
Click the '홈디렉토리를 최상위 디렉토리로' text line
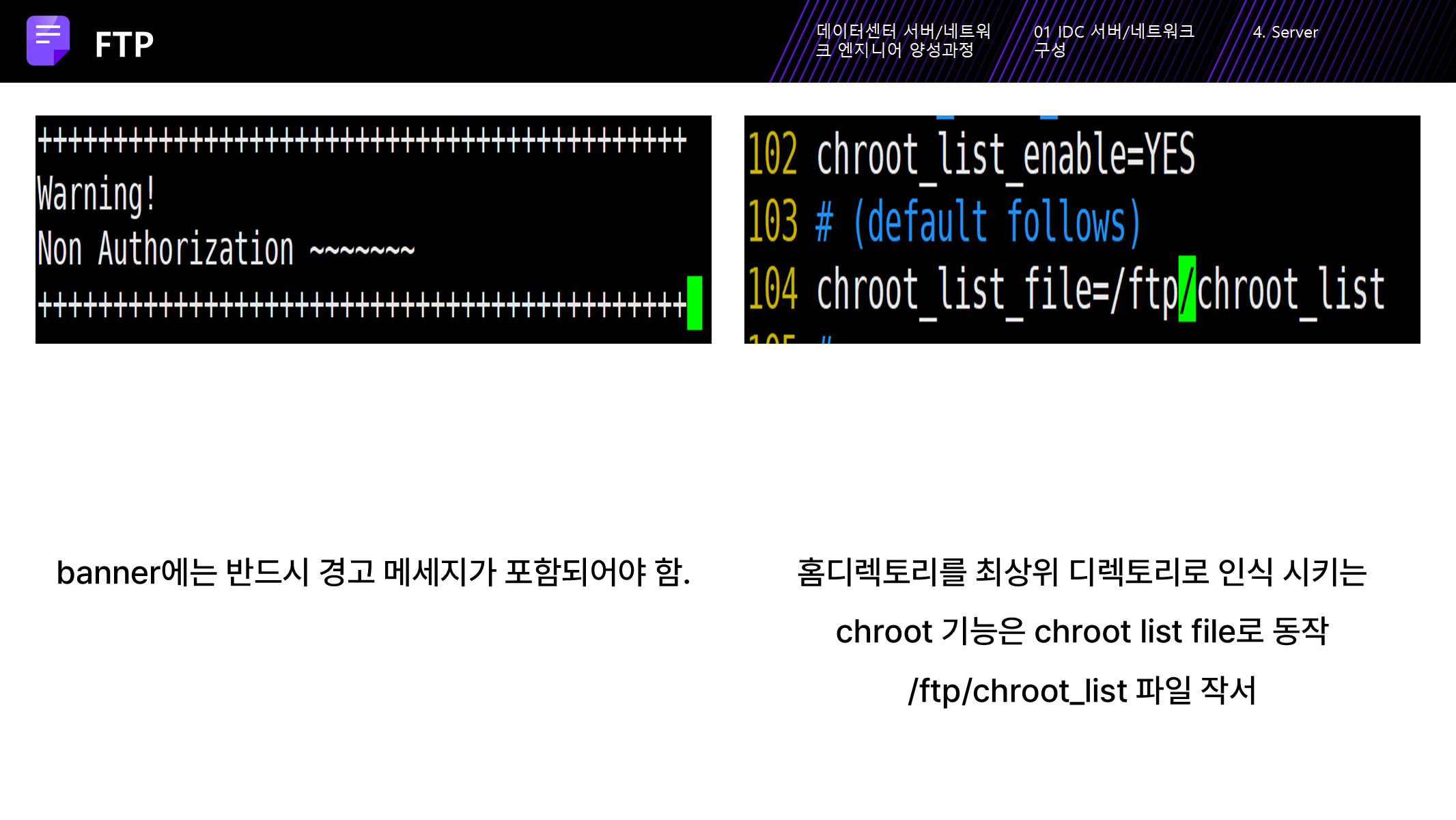tap(1082, 572)
